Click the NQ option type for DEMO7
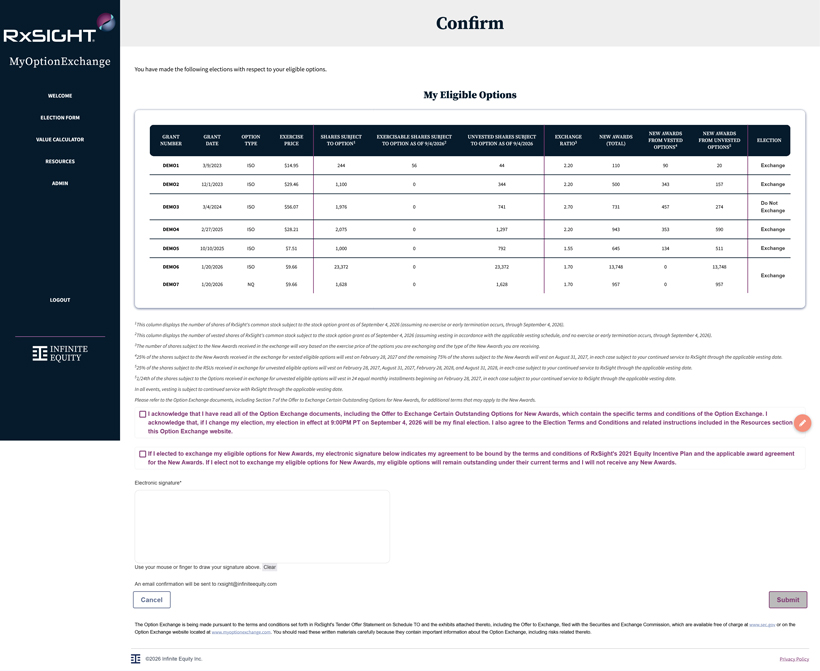The image size is (820, 671). point(250,285)
